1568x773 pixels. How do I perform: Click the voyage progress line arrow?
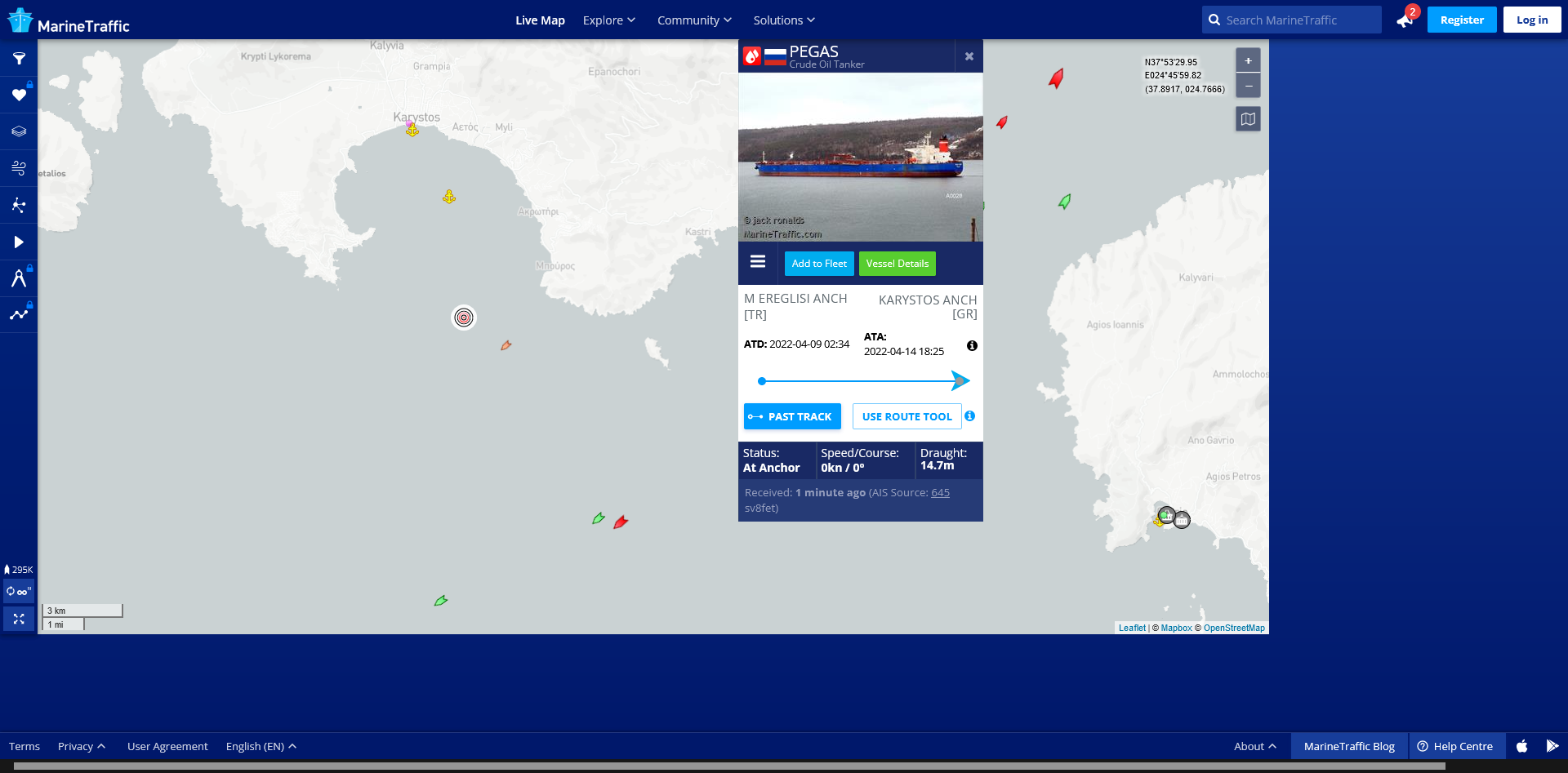point(960,381)
